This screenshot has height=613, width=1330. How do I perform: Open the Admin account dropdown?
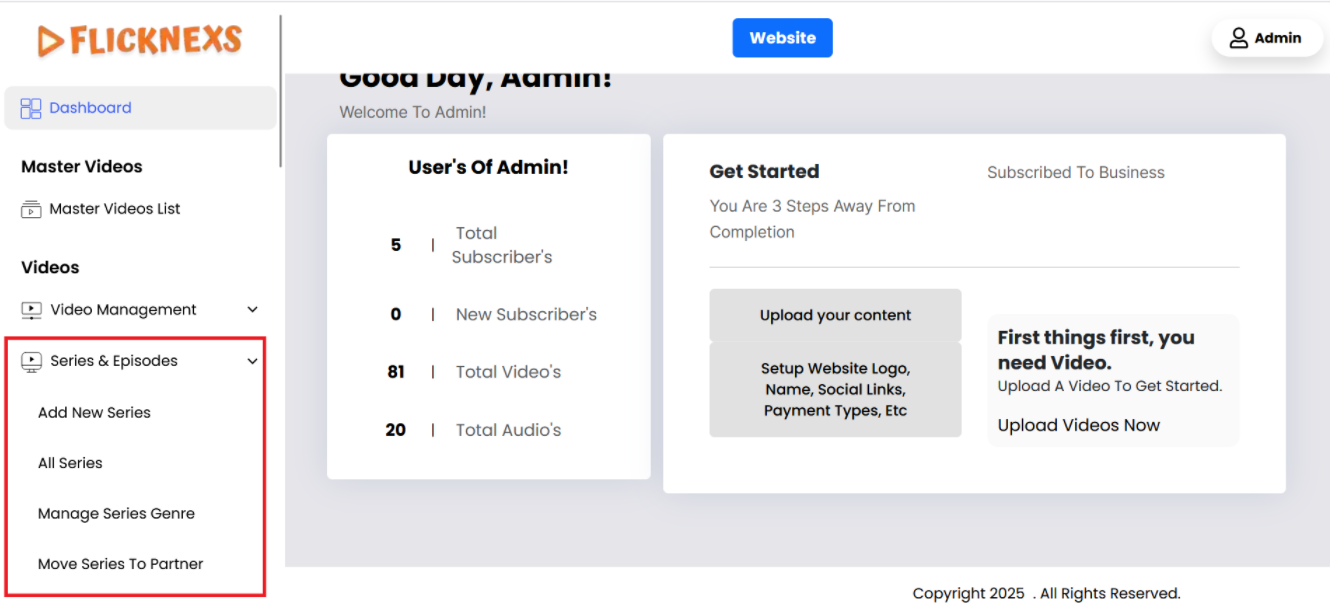click(1267, 38)
